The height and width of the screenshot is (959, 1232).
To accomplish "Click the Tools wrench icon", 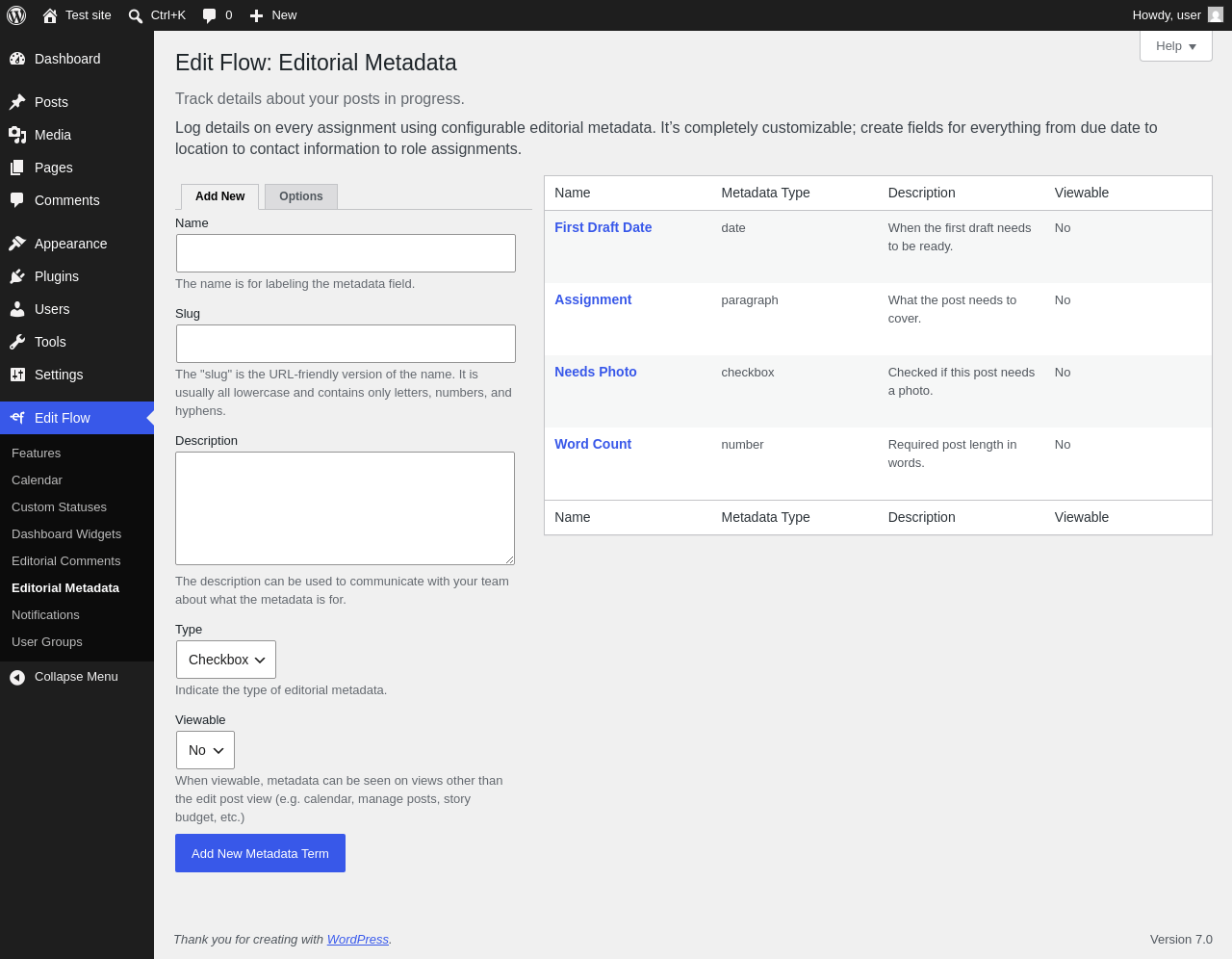I will pos(17,342).
